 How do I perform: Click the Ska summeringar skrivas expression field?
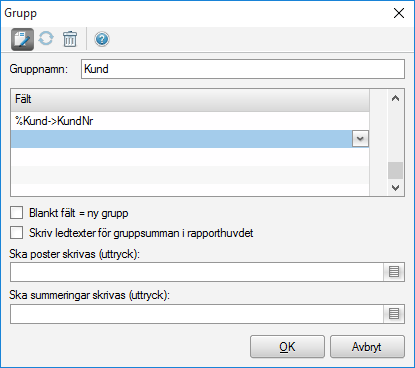click(x=197, y=314)
